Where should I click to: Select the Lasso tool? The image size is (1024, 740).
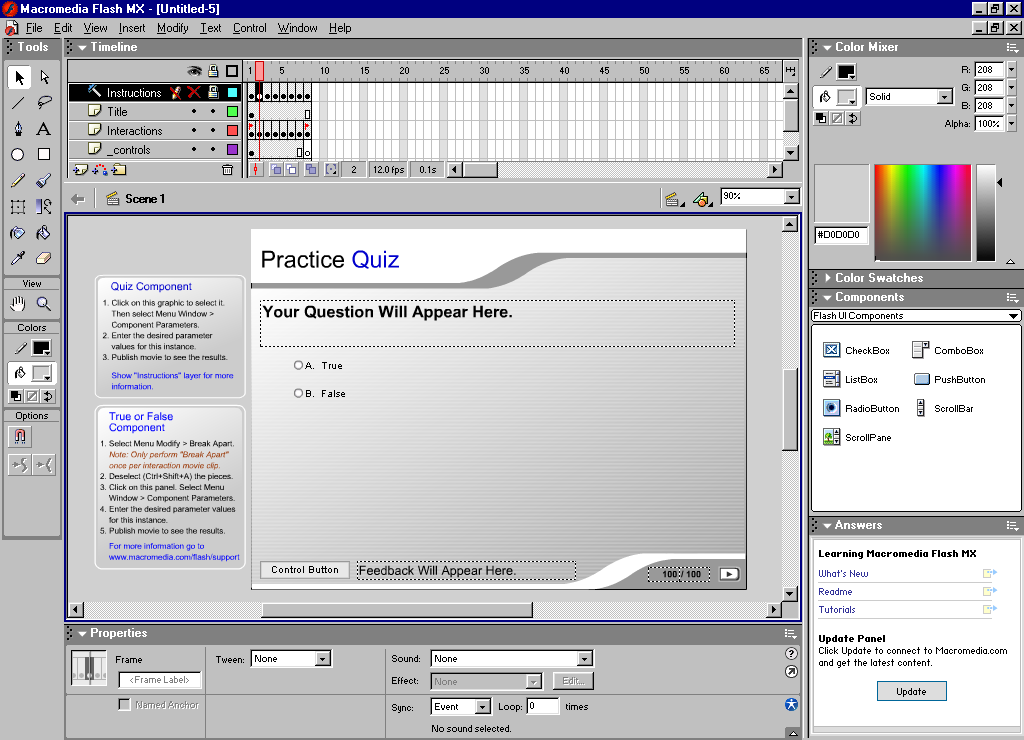tap(44, 103)
